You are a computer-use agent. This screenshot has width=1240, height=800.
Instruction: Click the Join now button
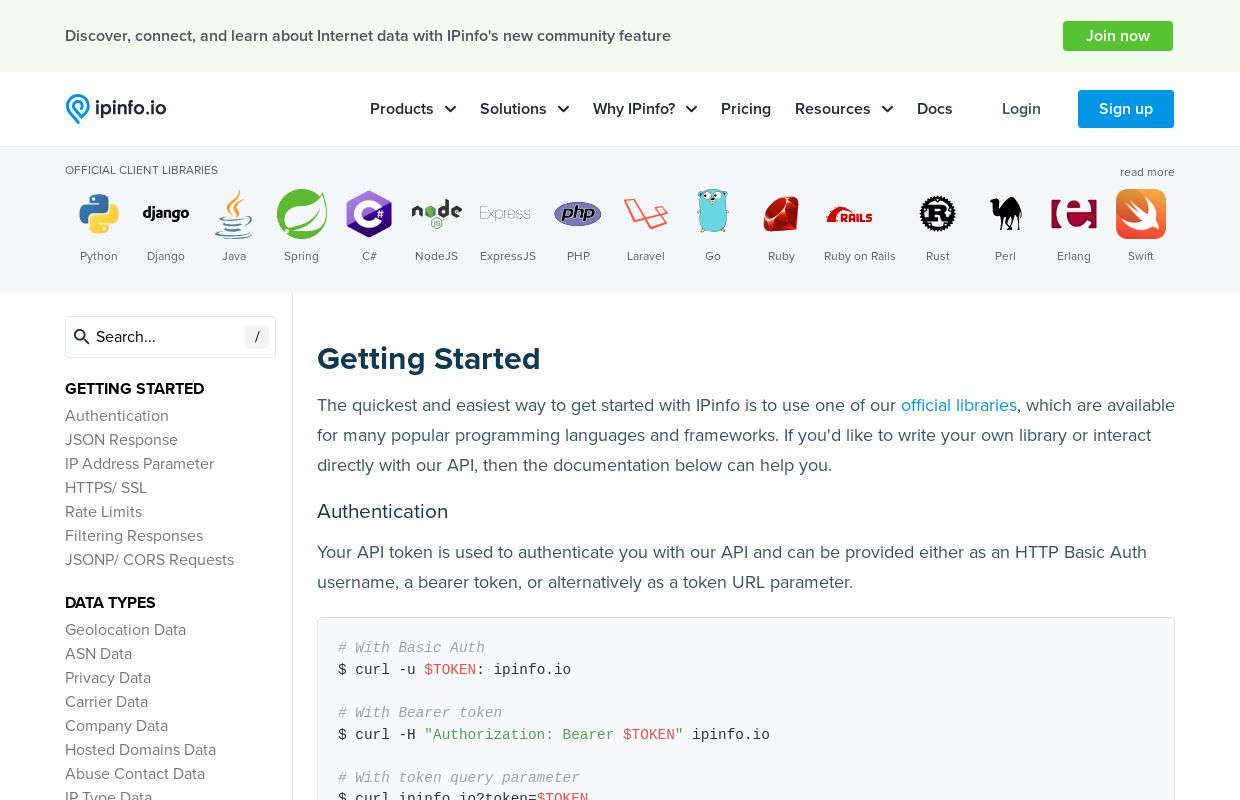pos(1118,36)
